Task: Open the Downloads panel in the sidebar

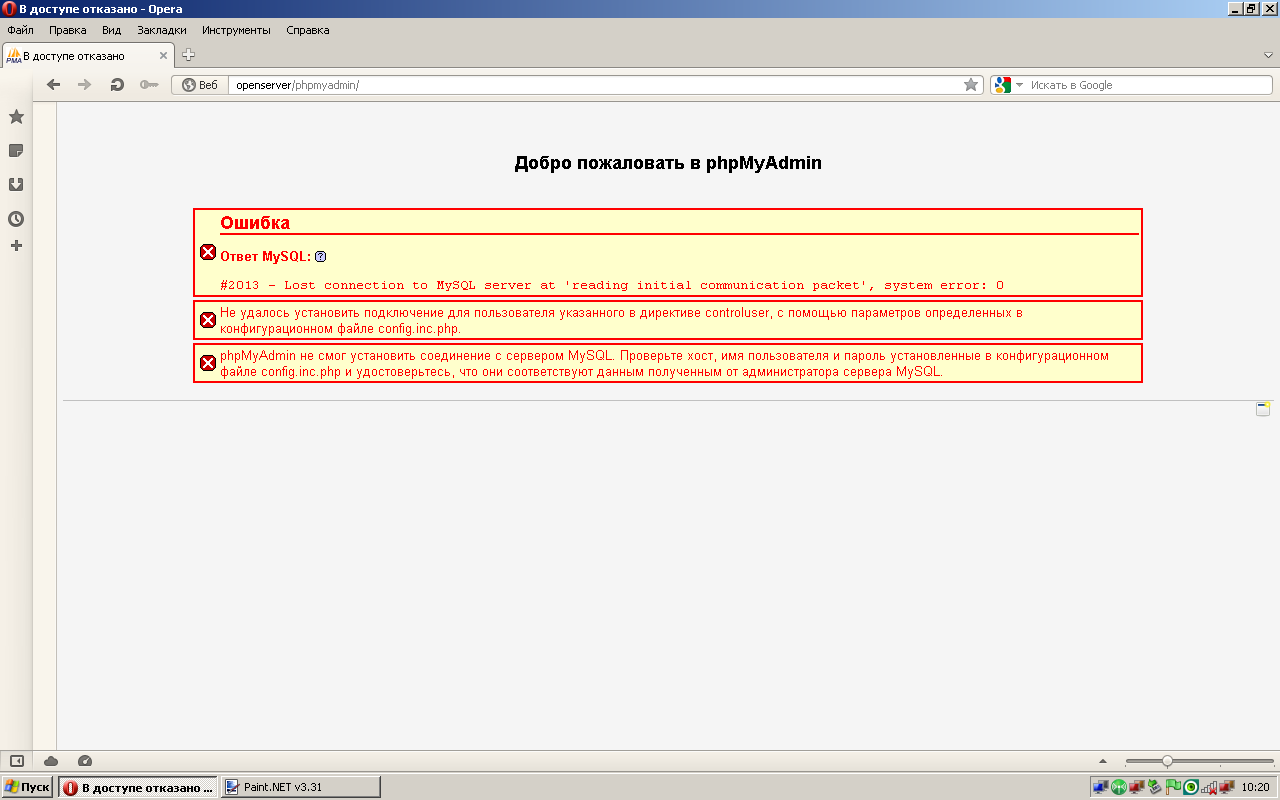Action: [x=16, y=185]
